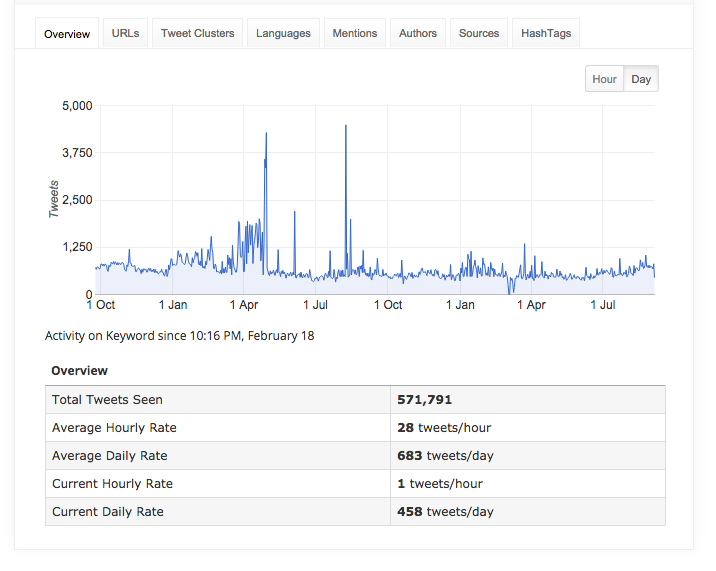Screen dimensions: 716x571
Task: Go to the Mentions tab
Action: [x=355, y=33]
